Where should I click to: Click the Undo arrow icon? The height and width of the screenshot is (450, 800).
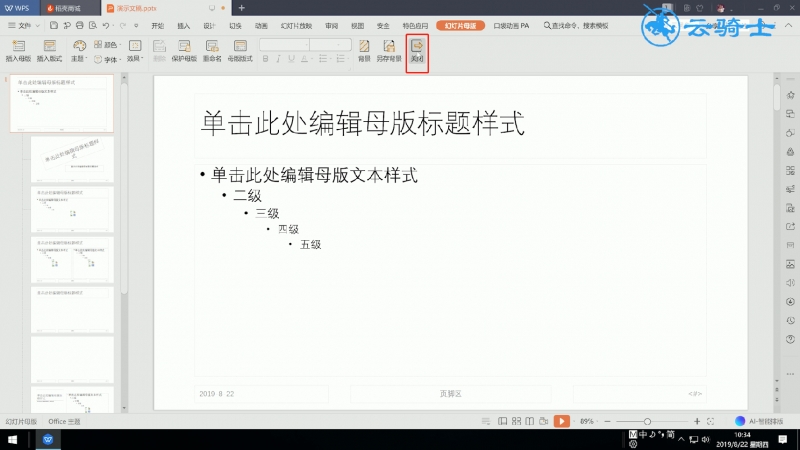coord(106,26)
